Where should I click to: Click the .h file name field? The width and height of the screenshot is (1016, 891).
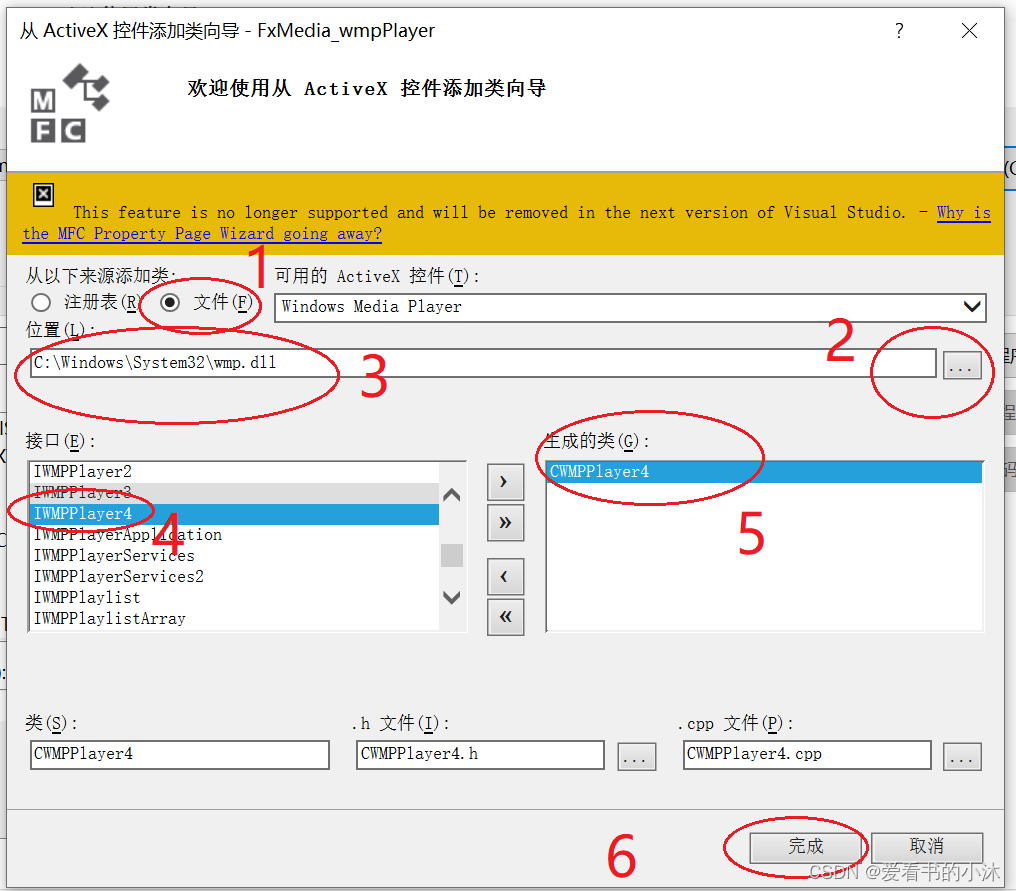coord(480,755)
